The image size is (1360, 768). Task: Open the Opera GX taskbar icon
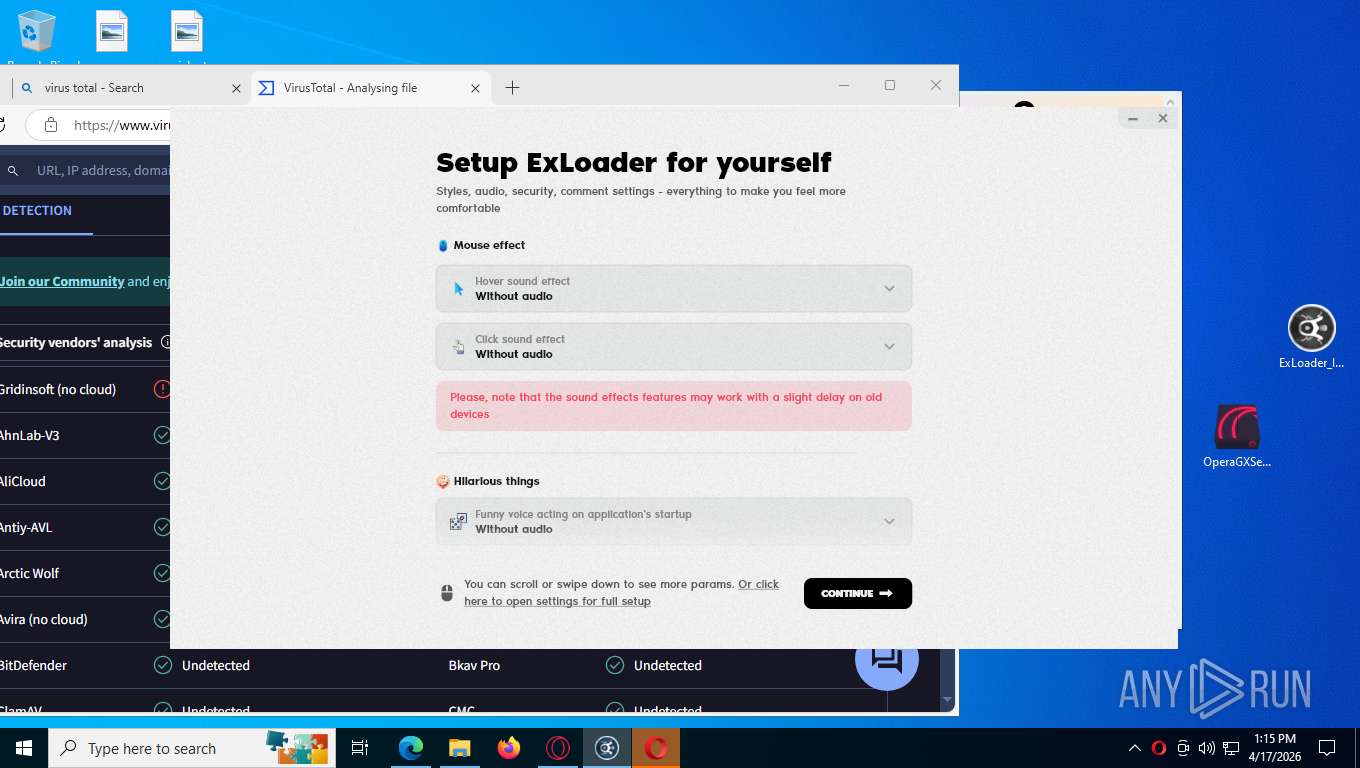tap(656, 748)
